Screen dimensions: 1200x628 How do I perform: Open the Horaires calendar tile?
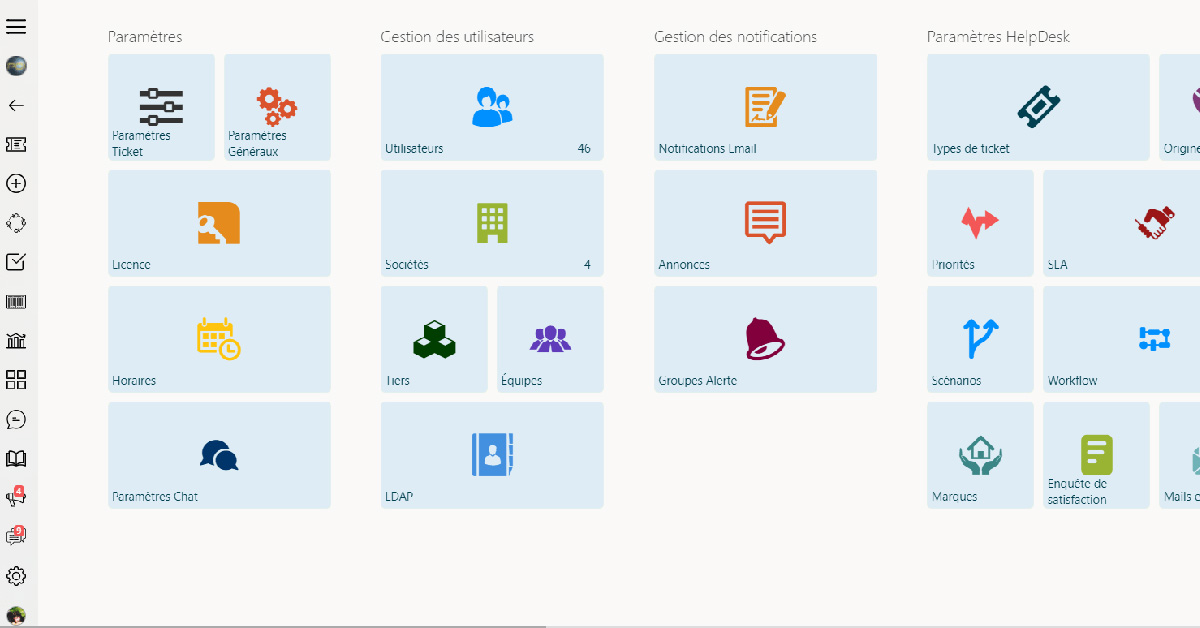(219, 339)
